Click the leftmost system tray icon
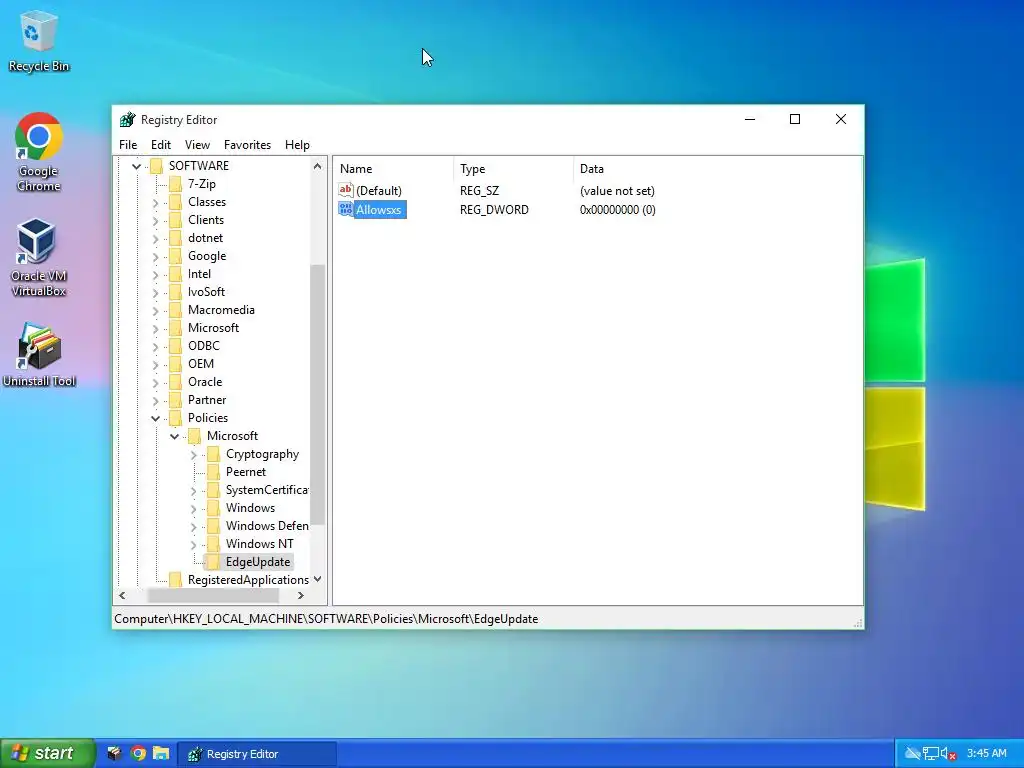The image size is (1024, 768). 912,754
